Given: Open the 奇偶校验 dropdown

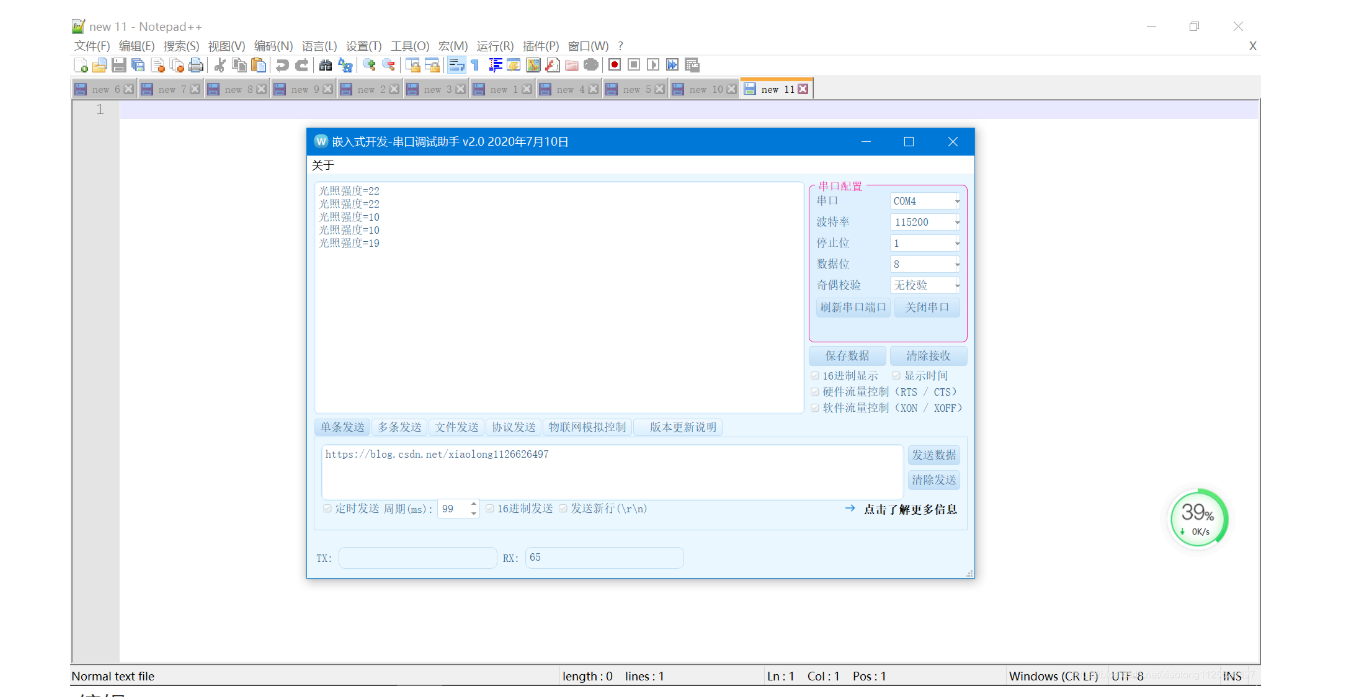Looking at the screenshot, I should pos(925,285).
